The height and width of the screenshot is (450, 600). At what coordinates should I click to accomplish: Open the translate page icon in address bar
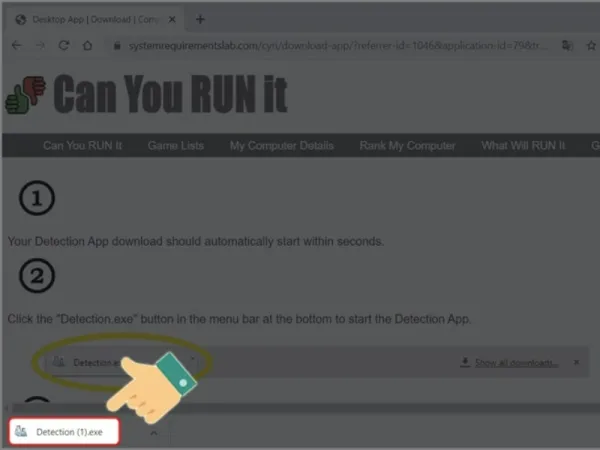tap(567, 46)
